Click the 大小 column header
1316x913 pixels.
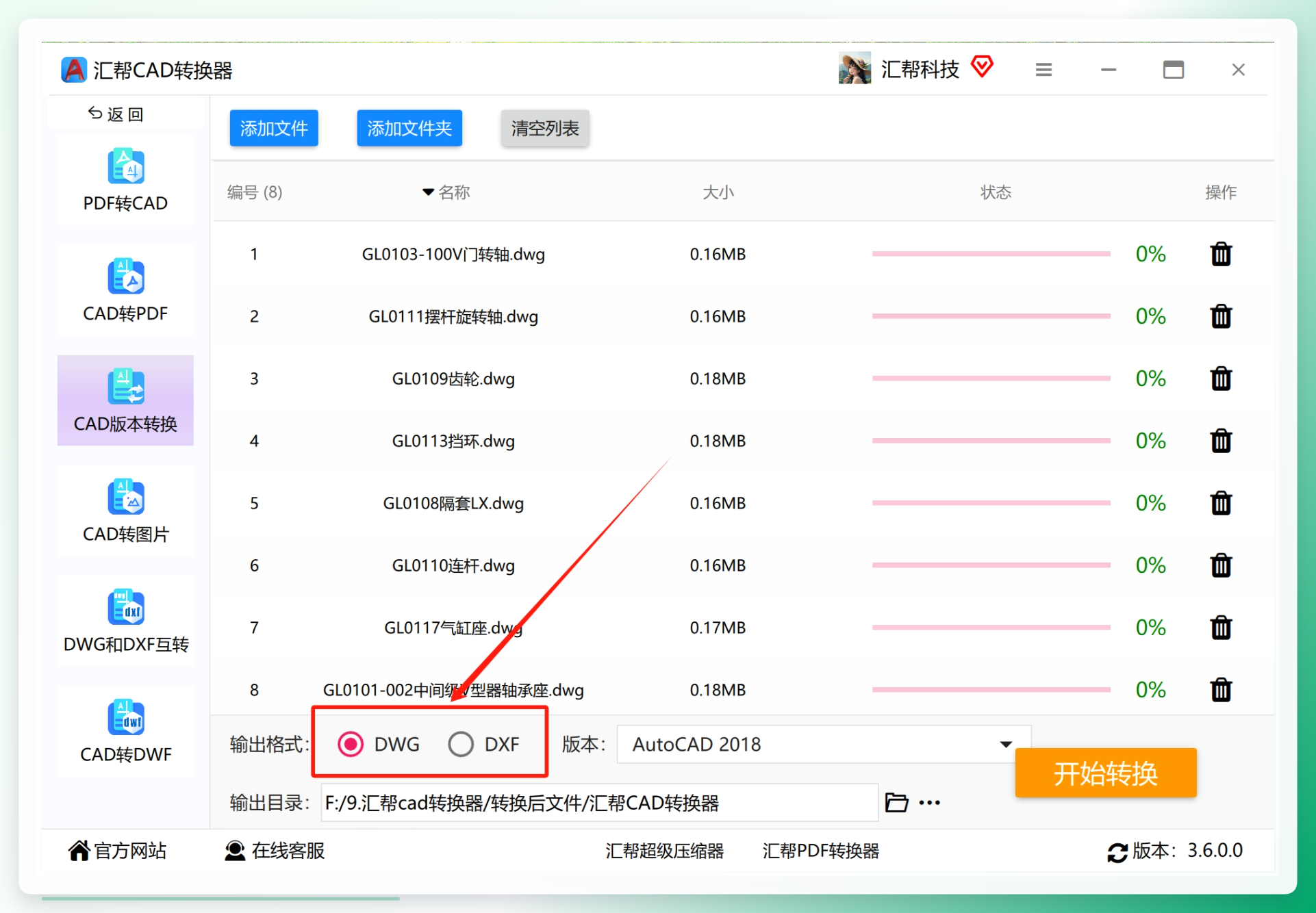pyautogui.click(x=718, y=192)
